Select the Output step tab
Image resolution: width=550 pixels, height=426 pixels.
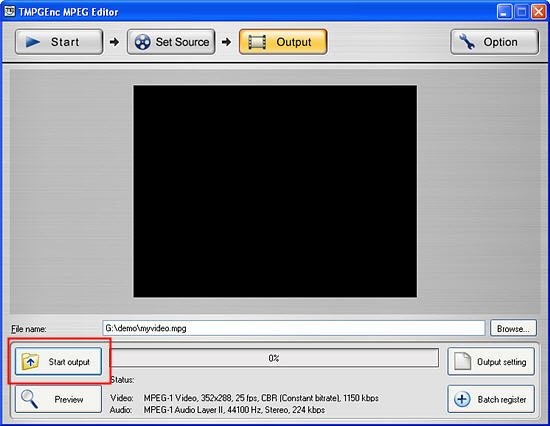(x=283, y=42)
